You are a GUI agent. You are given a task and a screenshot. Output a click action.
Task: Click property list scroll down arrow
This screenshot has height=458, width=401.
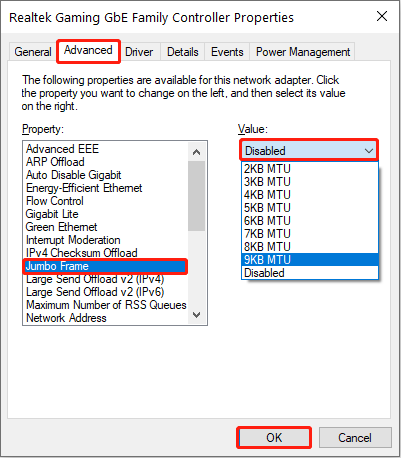coord(196,315)
